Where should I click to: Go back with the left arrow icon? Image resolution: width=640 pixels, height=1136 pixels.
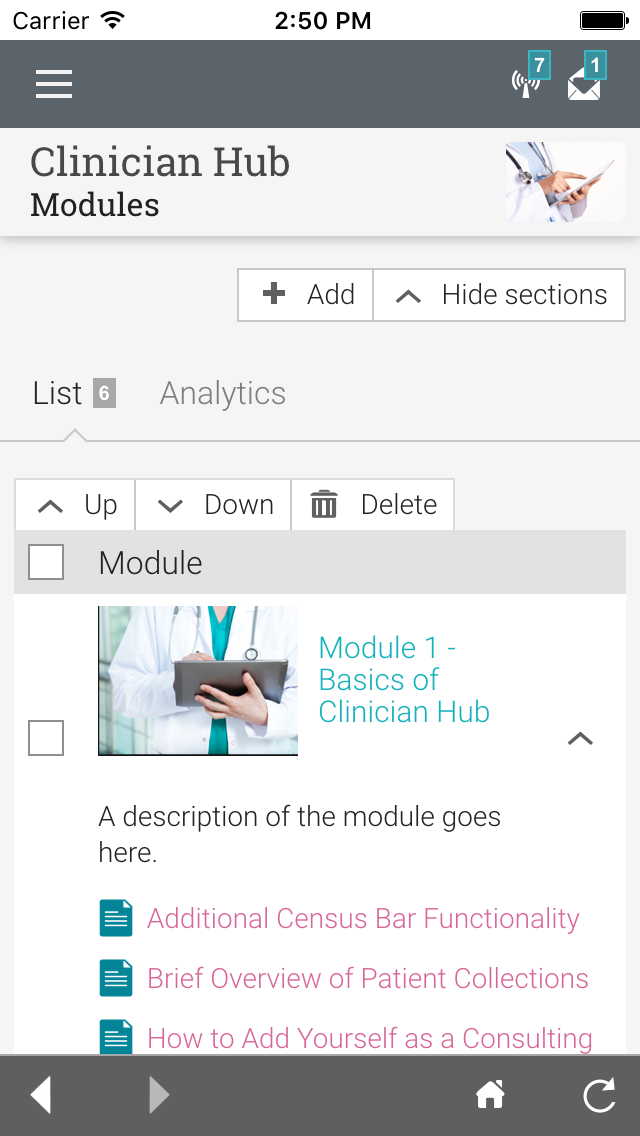tap(41, 1095)
